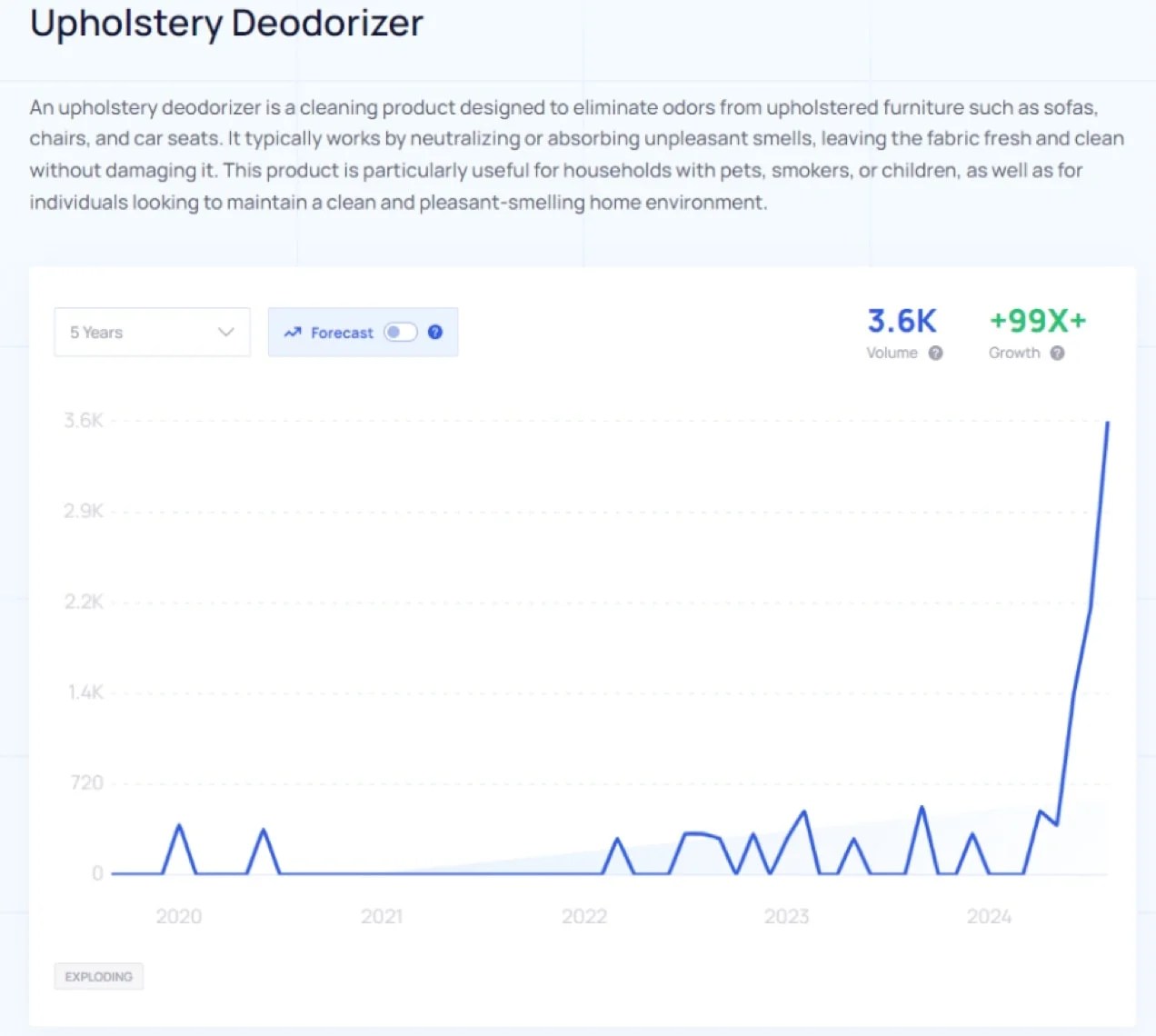Open the Volume info question mark
The height and width of the screenshot is (1036, 1156).
pos(935,354)
